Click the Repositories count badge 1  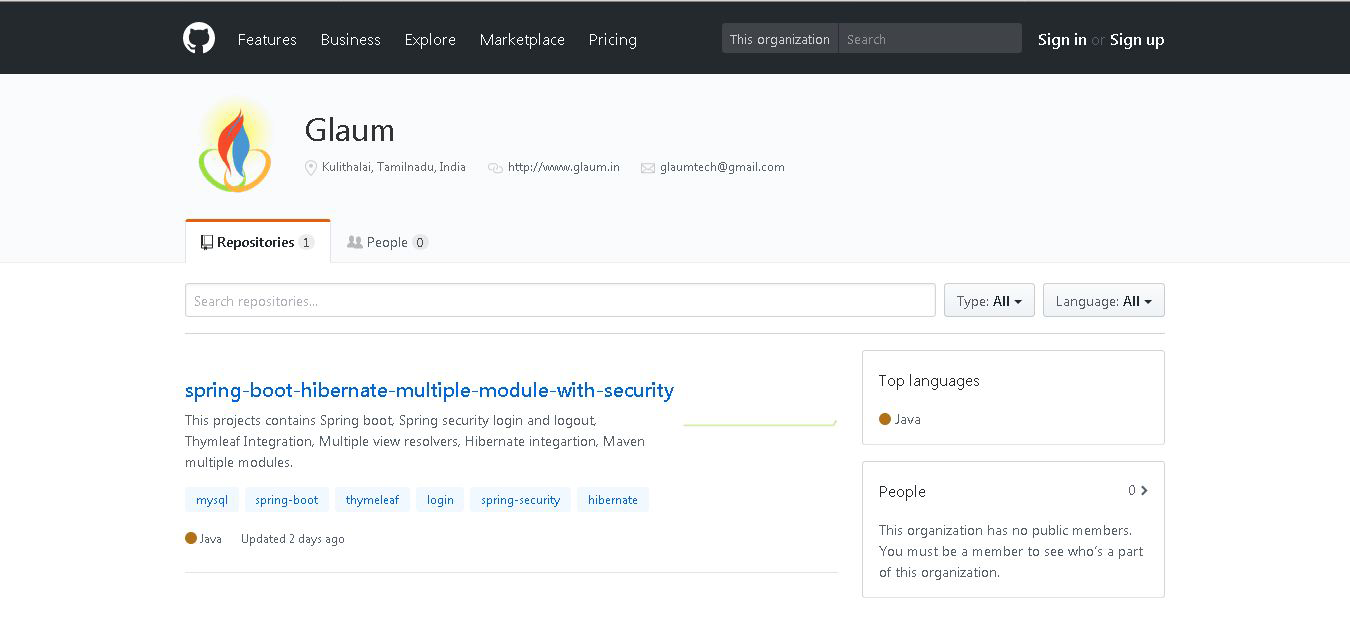[306, 242]
